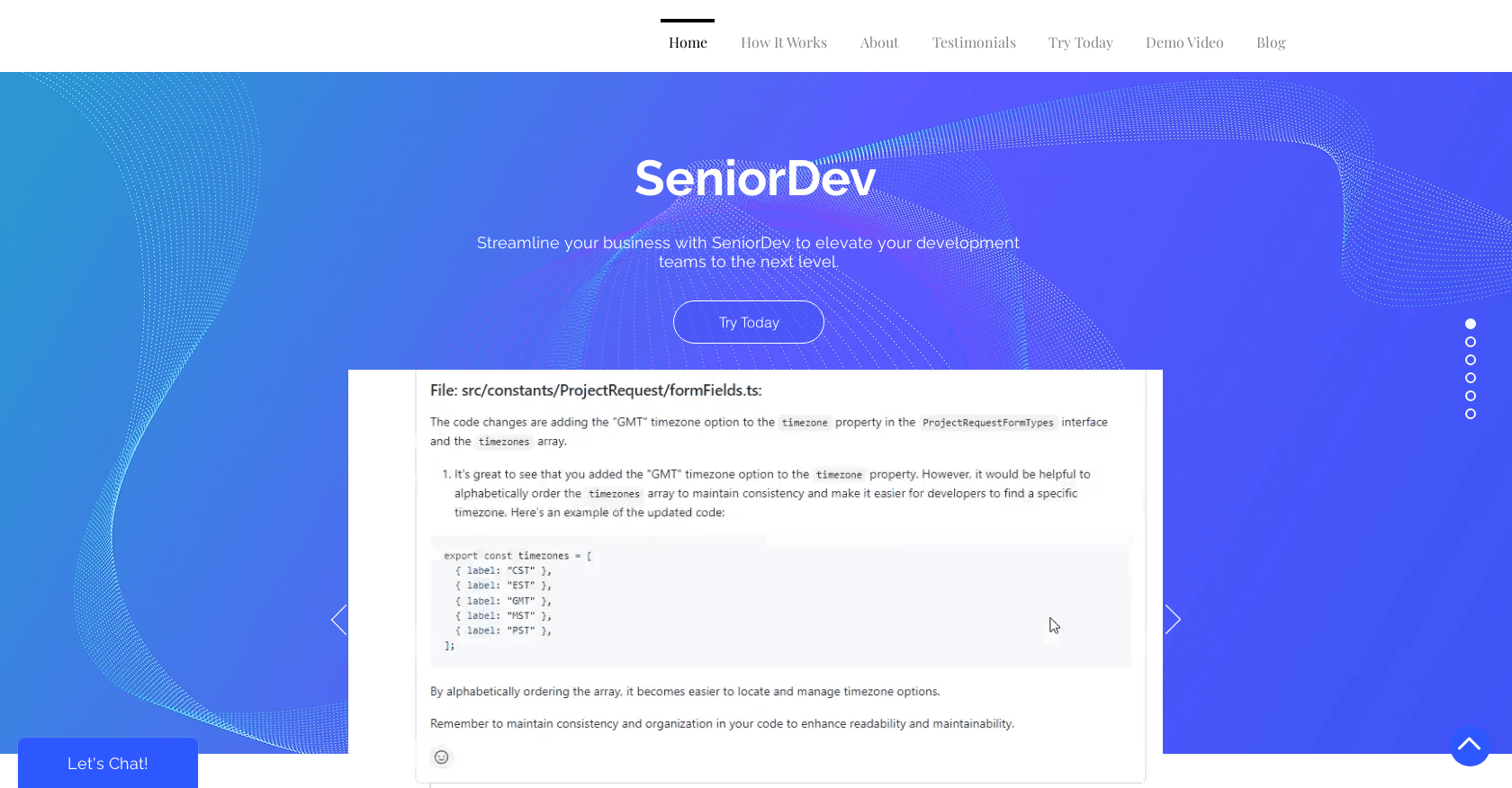Screen dimensions: 1512x788
Task: Click the back-to-top arrow button
Action: (1470, 745)
